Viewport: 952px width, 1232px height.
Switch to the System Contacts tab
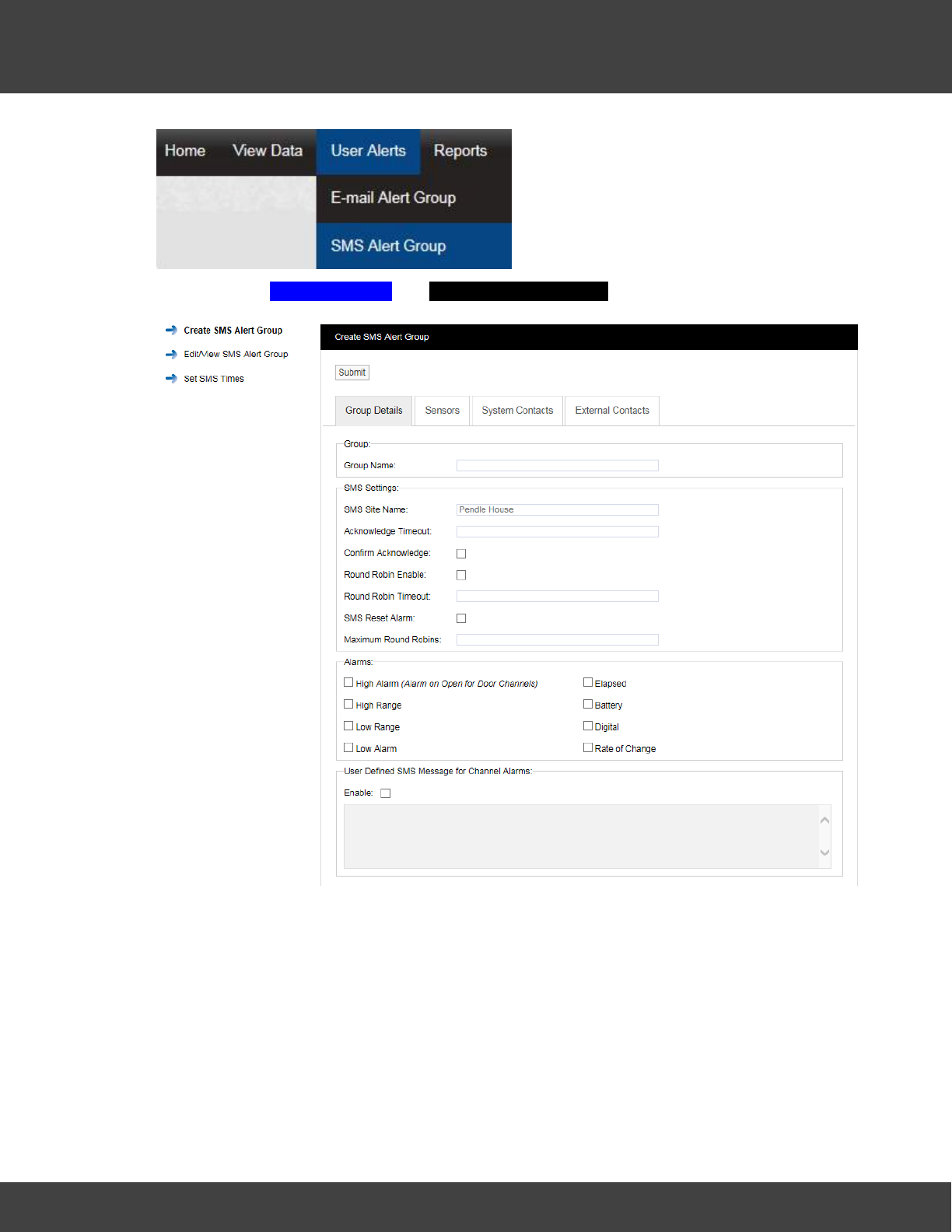click(x=517, y=411)
